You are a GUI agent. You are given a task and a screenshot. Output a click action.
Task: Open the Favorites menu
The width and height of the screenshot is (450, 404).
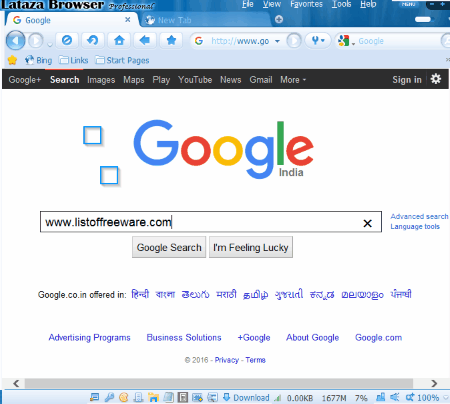tap(306, 4)
